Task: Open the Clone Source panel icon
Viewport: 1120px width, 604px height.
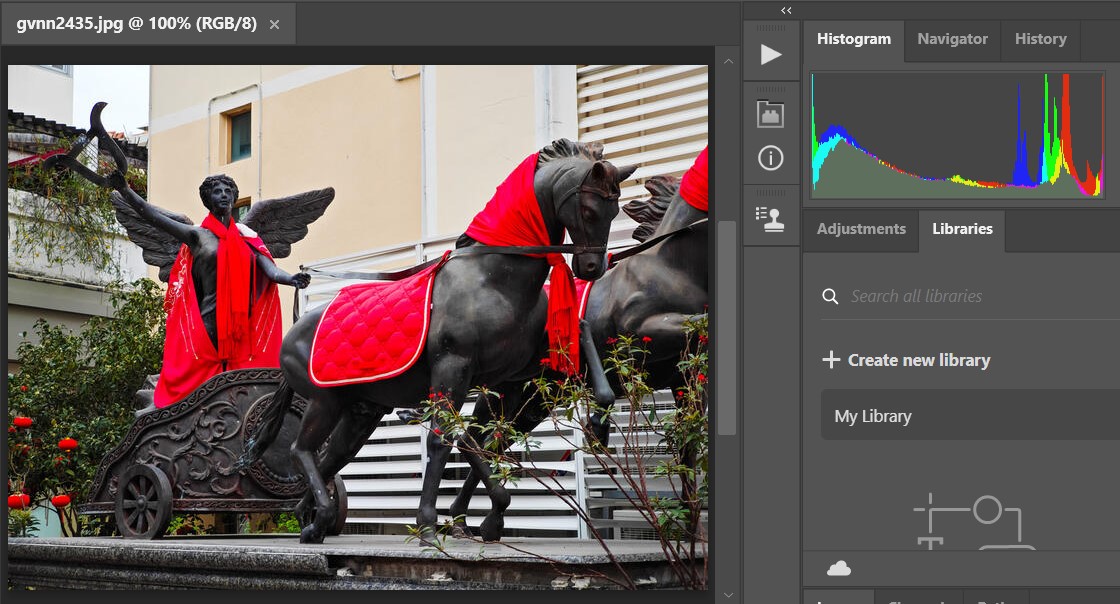Action: point(770,219)
